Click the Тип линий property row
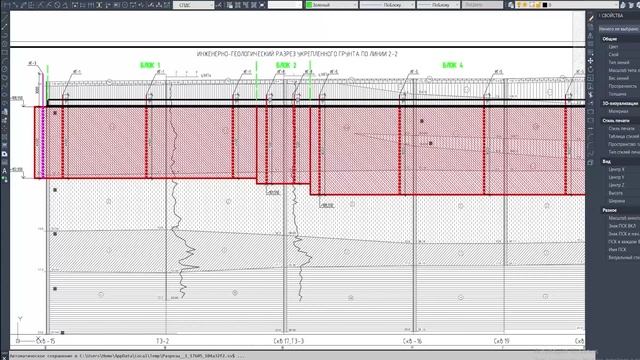 coord(623,63)
